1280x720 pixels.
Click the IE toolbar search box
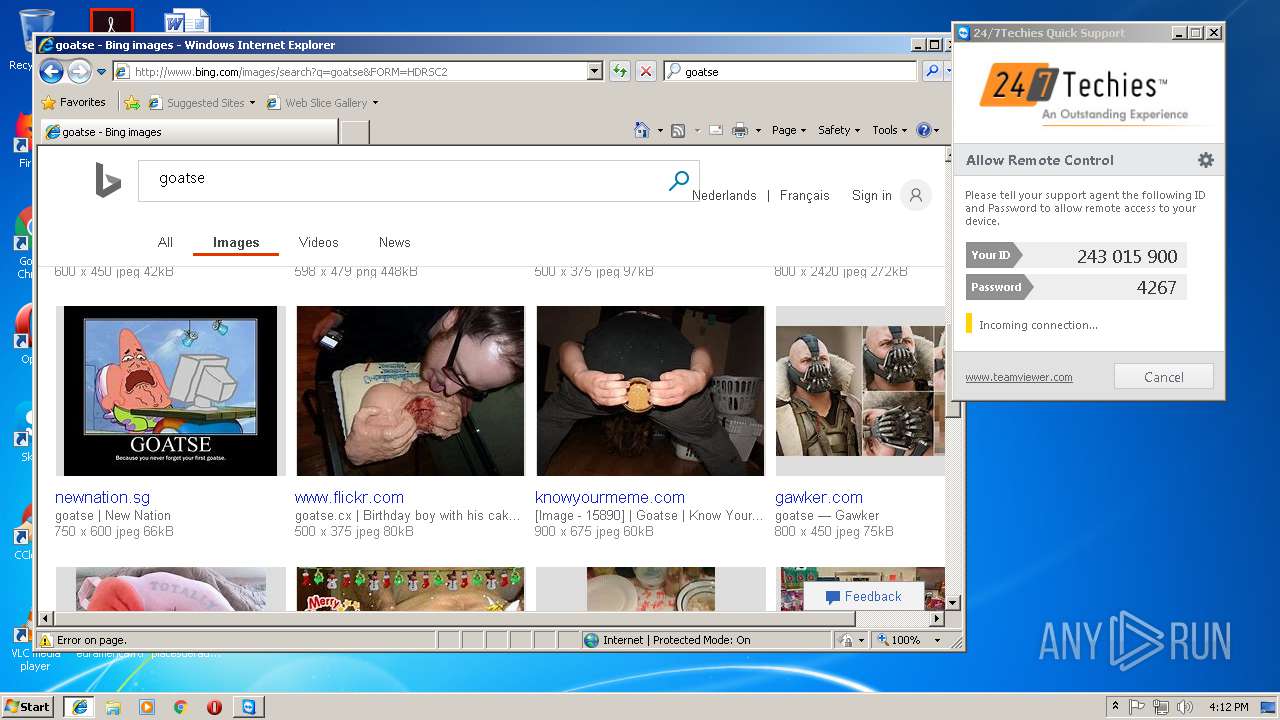pyautogui.click(x=790, y=72)
